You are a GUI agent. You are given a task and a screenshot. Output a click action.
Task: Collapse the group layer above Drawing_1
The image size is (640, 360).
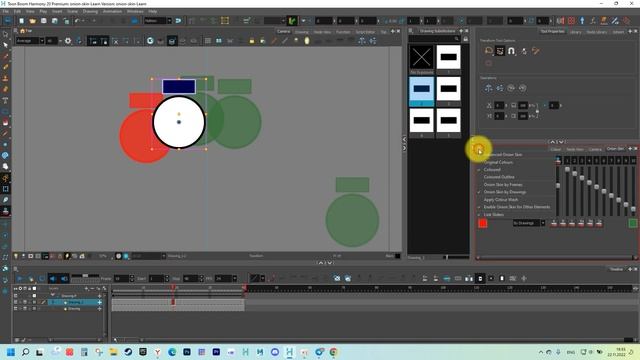pos(53,295)
